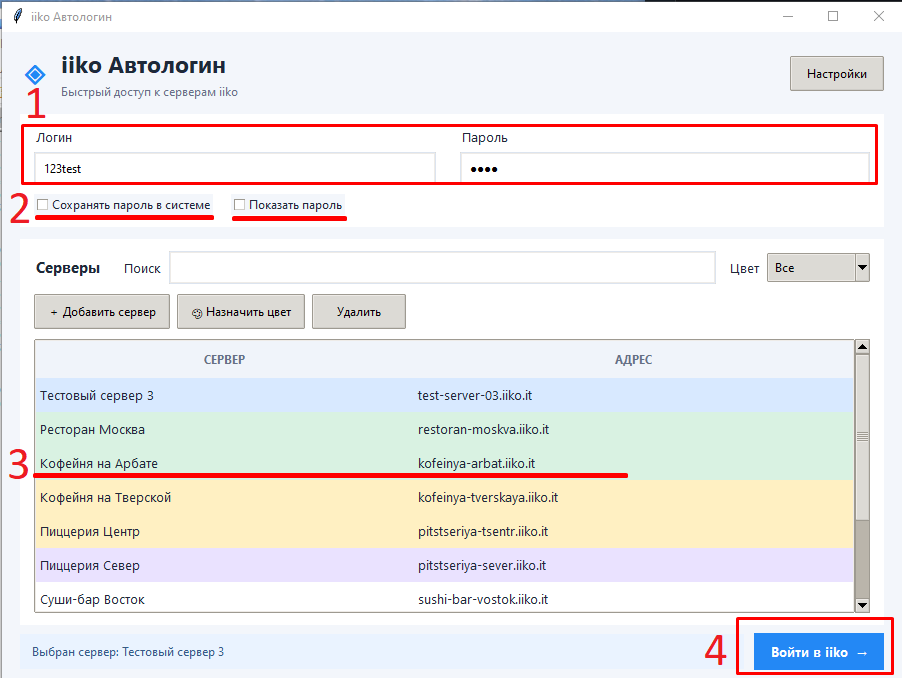Image resolution: width=902 pixels, height=678 pixels.
Task: Click the Удалить button
Action: tap(358, 312)
